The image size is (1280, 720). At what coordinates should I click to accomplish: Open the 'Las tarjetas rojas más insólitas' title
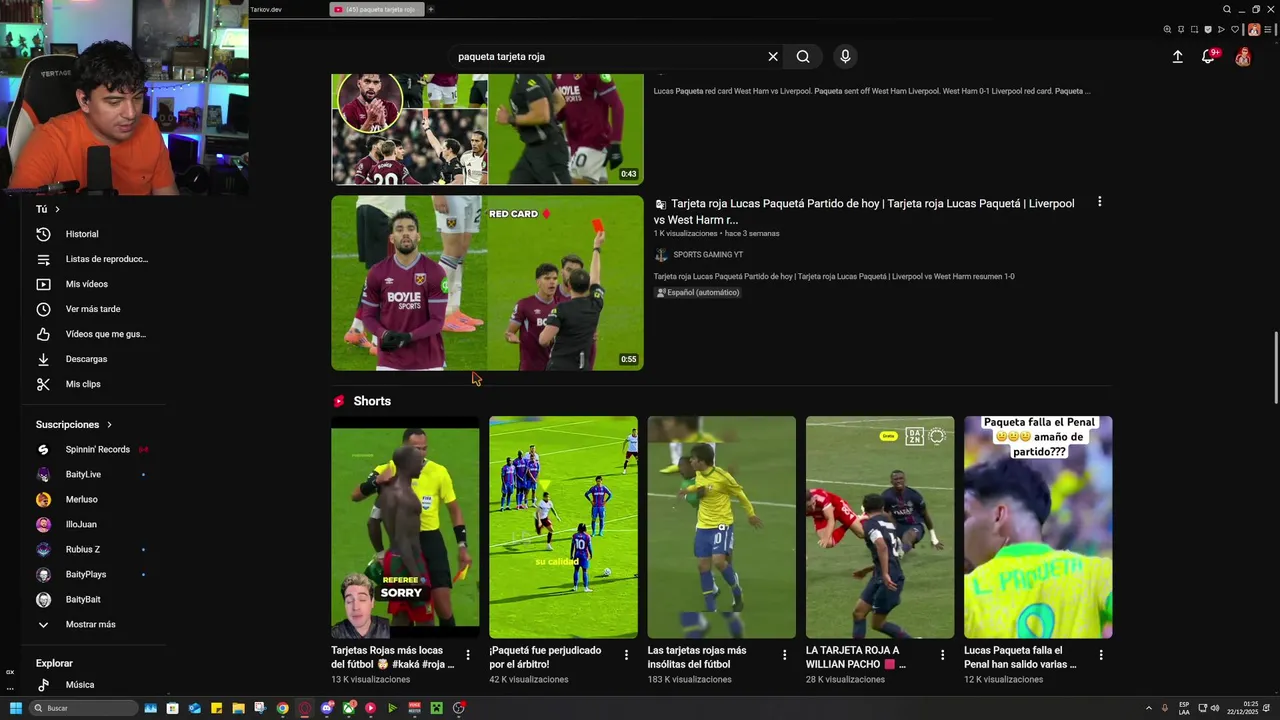pos(697,657)
